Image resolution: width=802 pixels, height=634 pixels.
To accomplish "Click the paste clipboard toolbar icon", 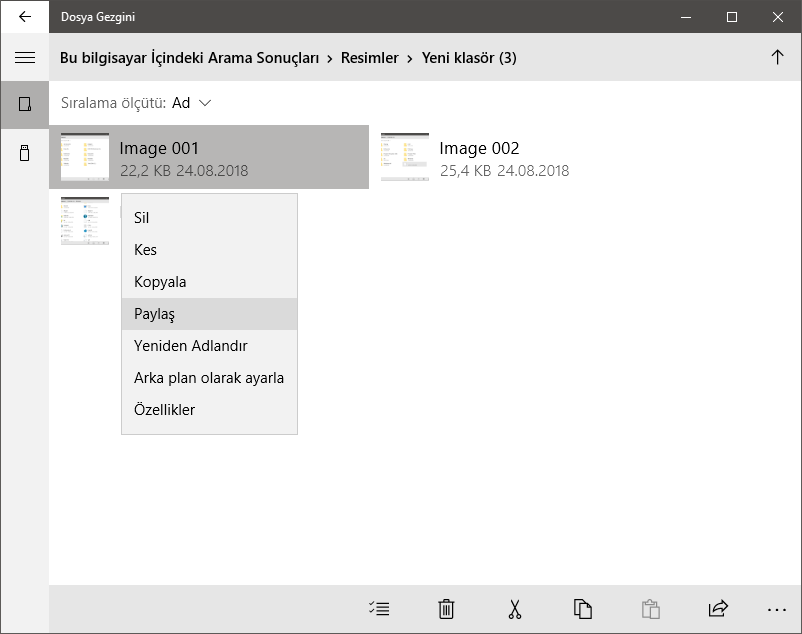I will click(x=651, y=609).
